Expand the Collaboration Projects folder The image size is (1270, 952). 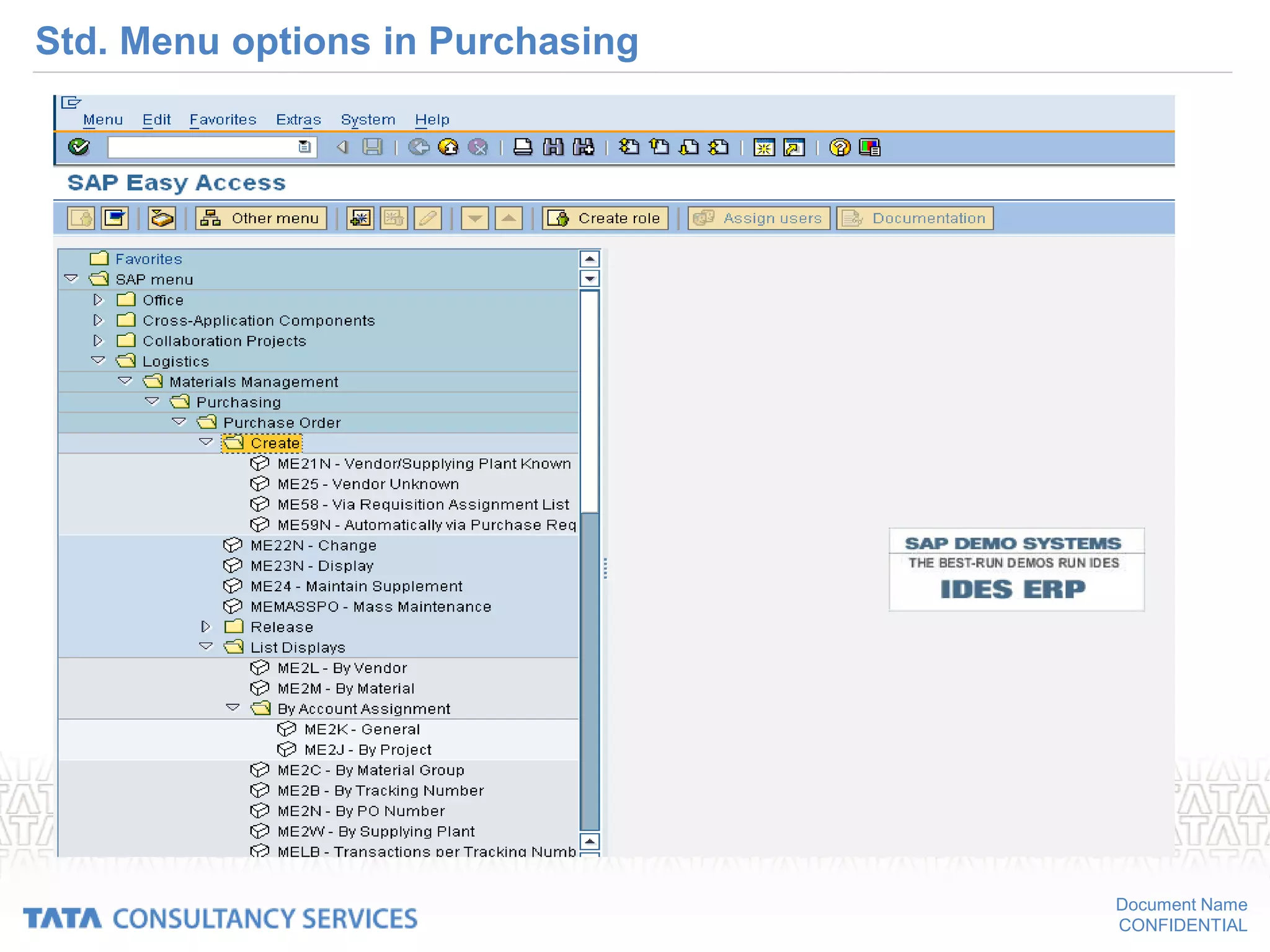tap(98, 341)
